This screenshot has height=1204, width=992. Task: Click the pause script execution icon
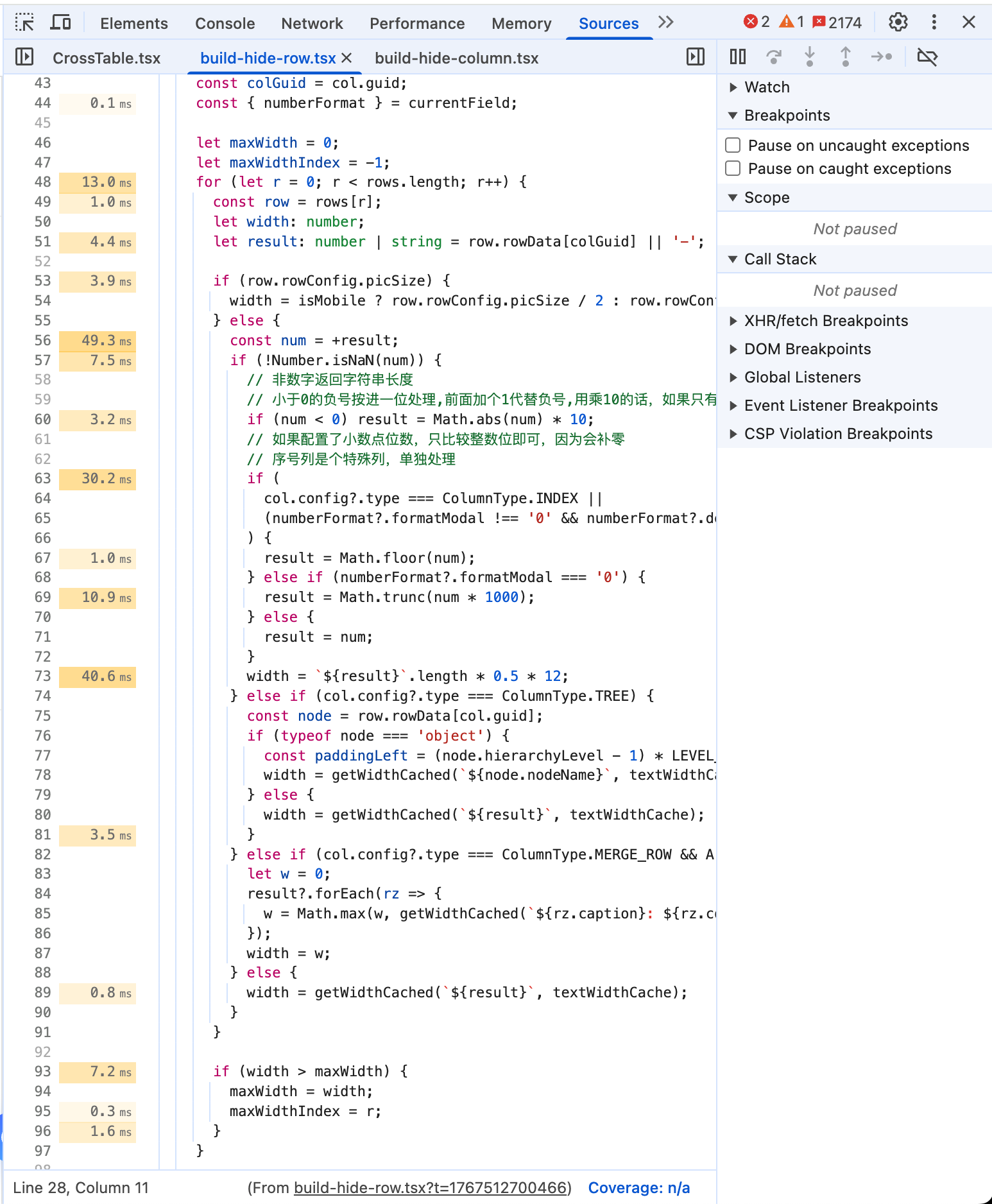(738, 57)
